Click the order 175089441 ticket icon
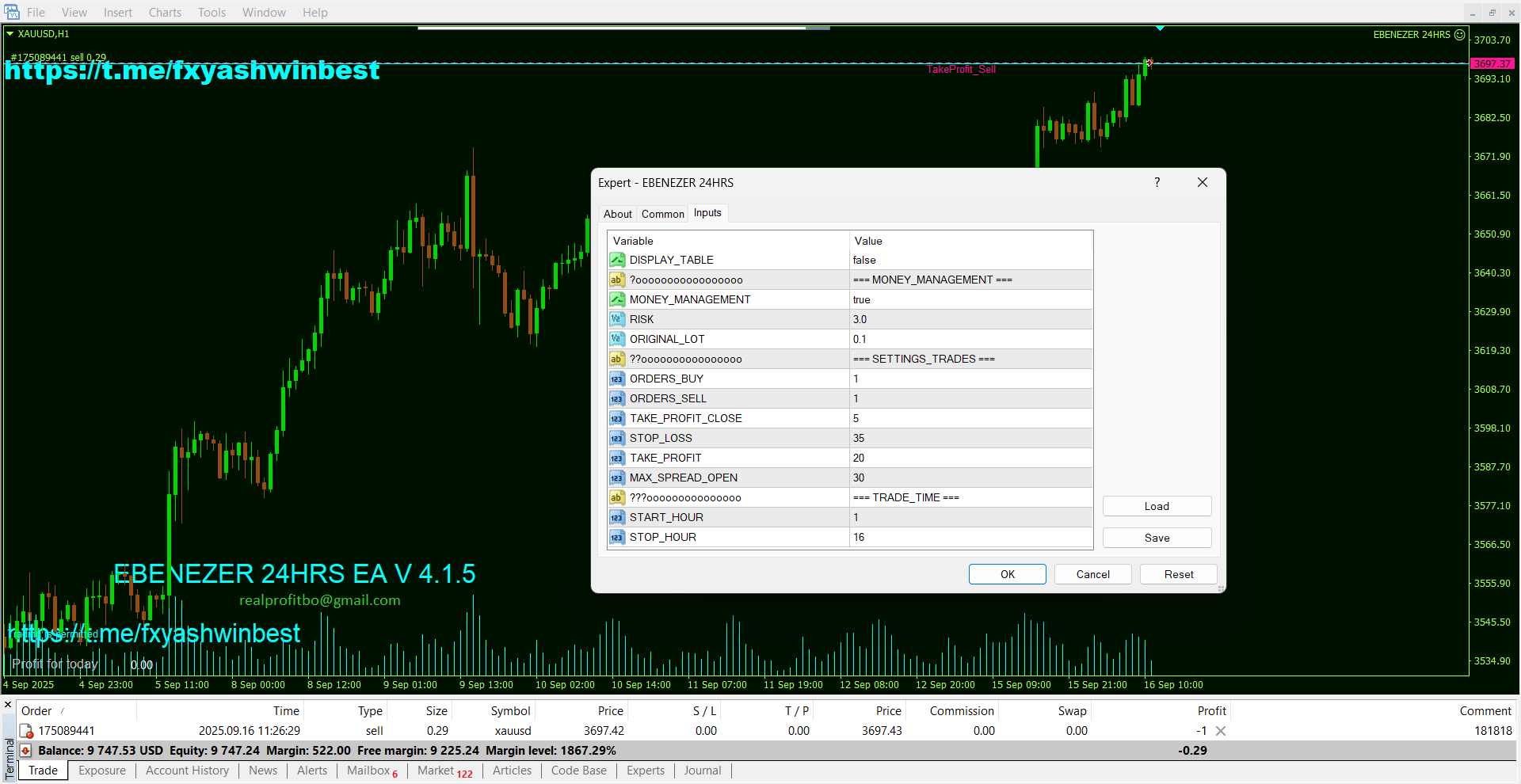 pos(26,731)
